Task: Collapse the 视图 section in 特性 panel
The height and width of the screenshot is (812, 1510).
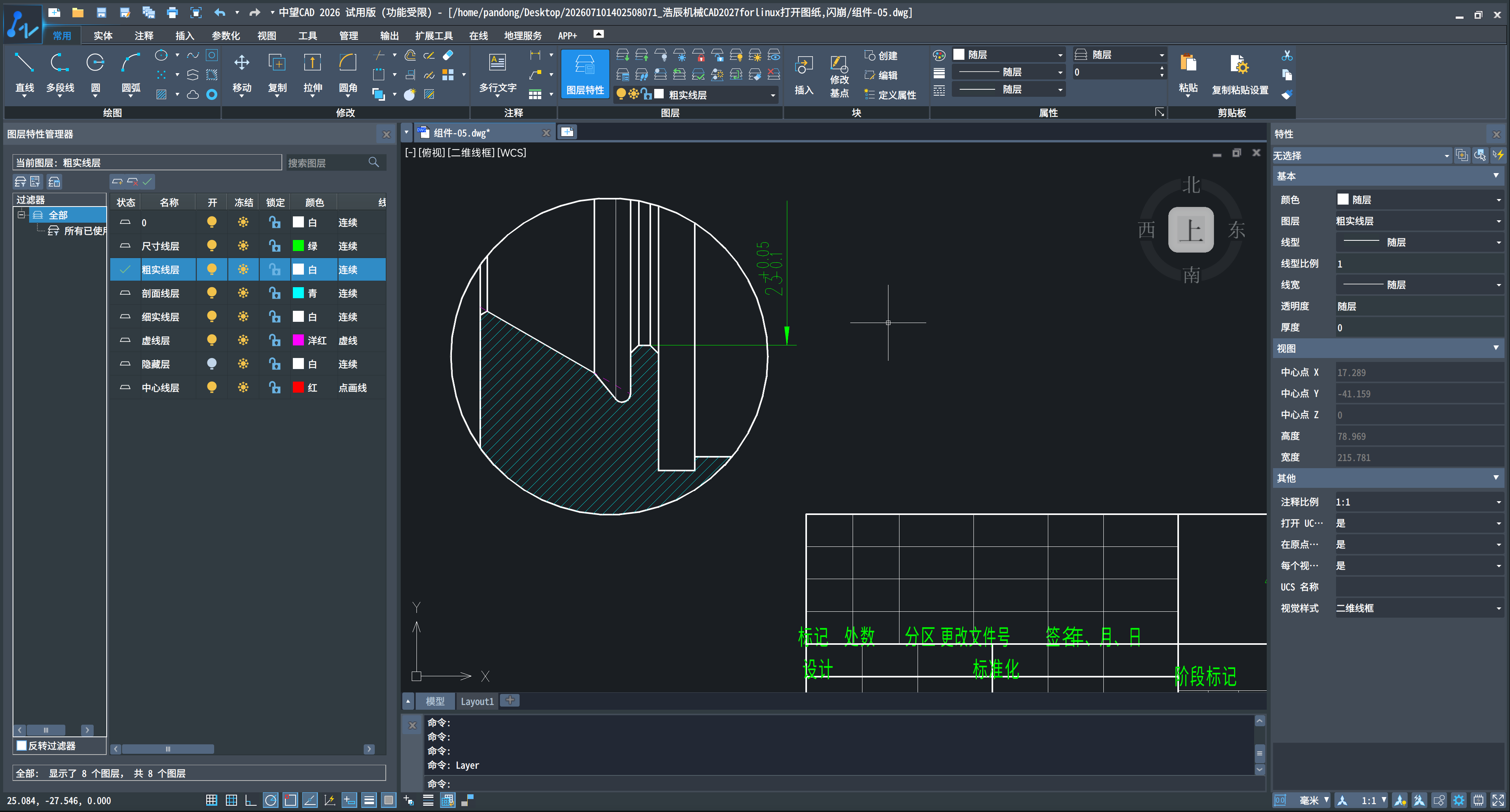Action: point(1495,348)
